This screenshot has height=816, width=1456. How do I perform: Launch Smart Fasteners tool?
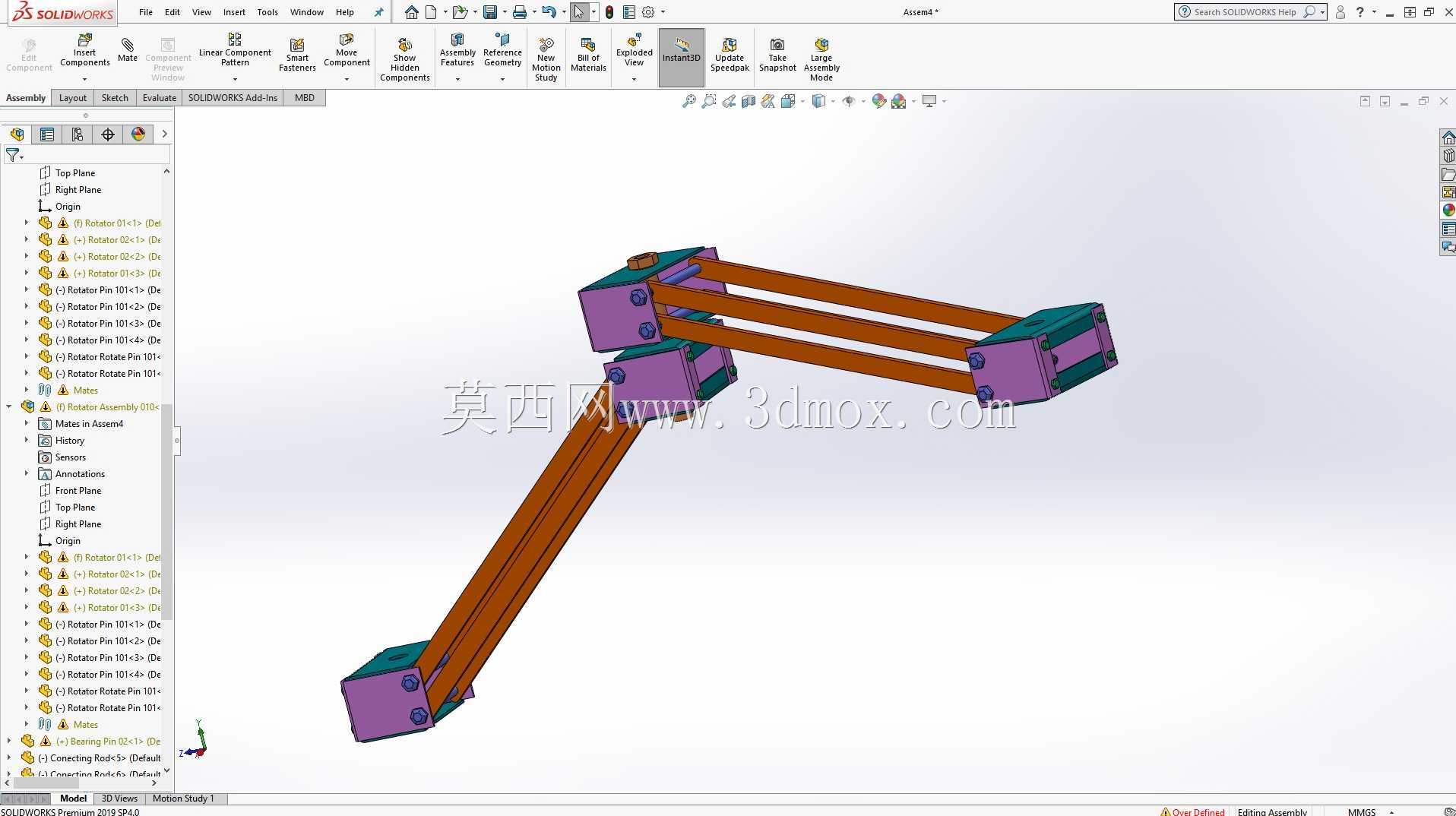point(297,55)
